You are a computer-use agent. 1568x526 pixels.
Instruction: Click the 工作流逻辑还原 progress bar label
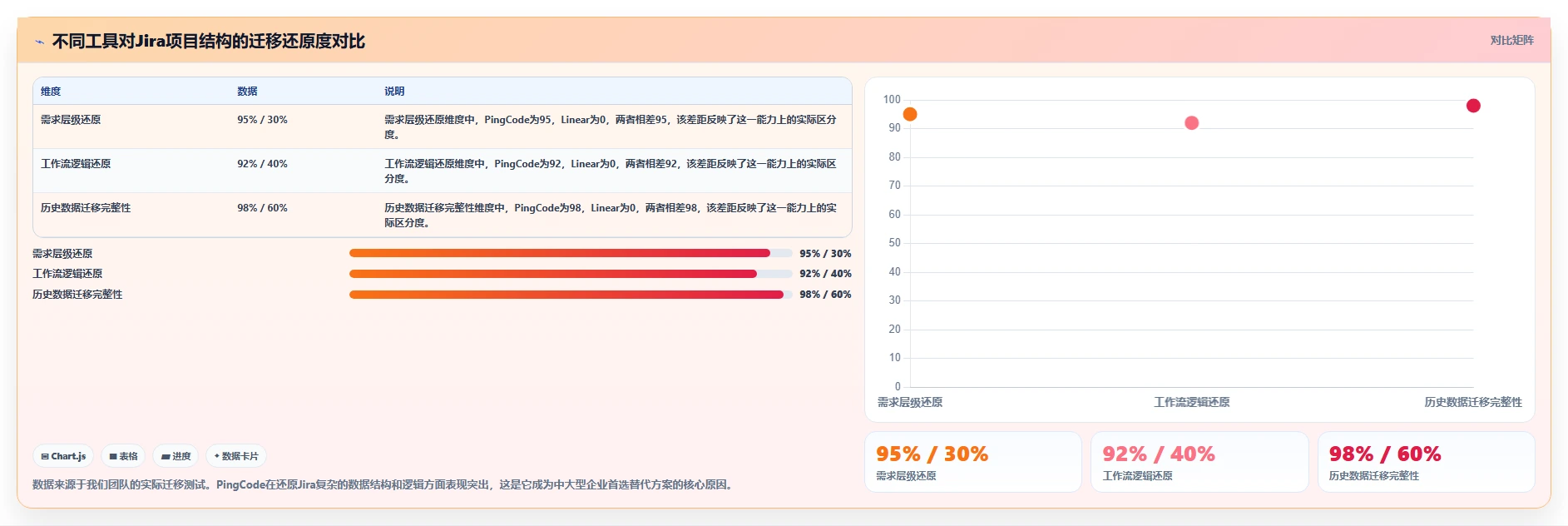pyautogui.click(x=67, y=274)
